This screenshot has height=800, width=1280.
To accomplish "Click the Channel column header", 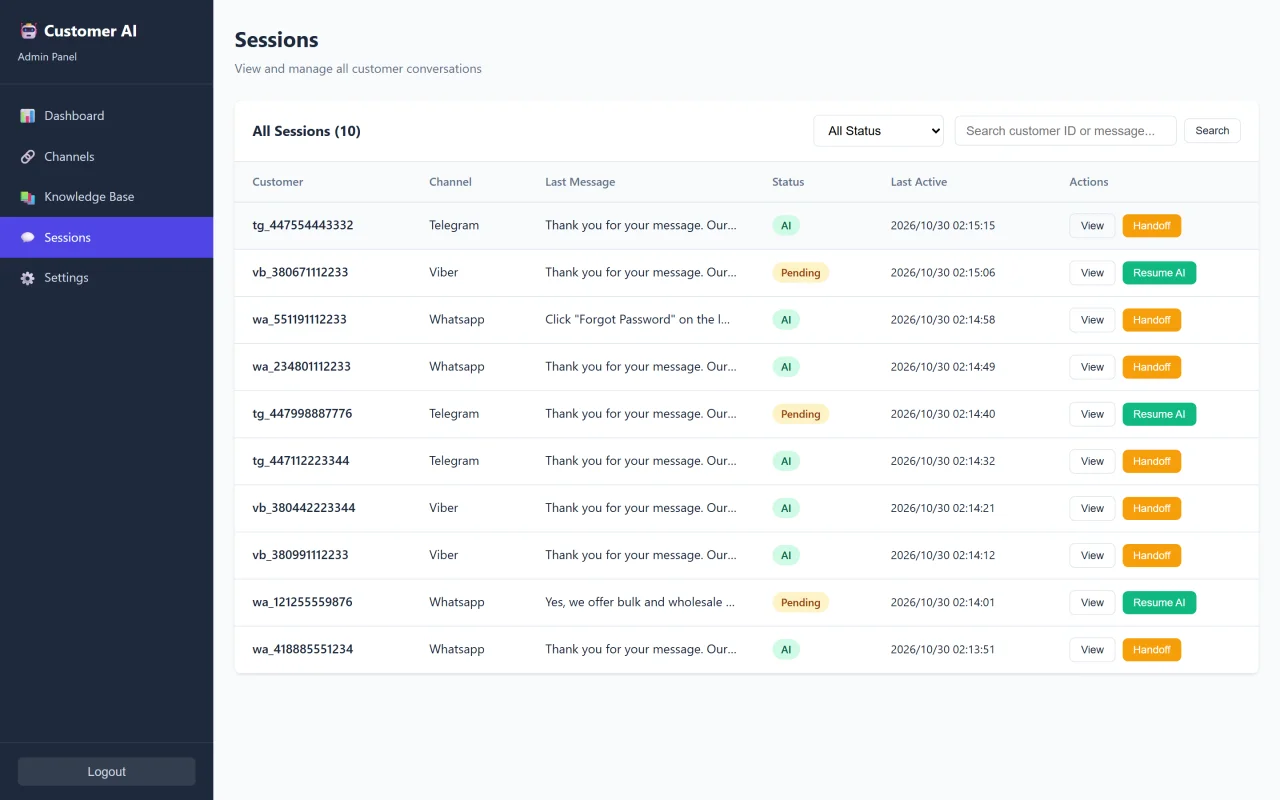I will (450, 182).
